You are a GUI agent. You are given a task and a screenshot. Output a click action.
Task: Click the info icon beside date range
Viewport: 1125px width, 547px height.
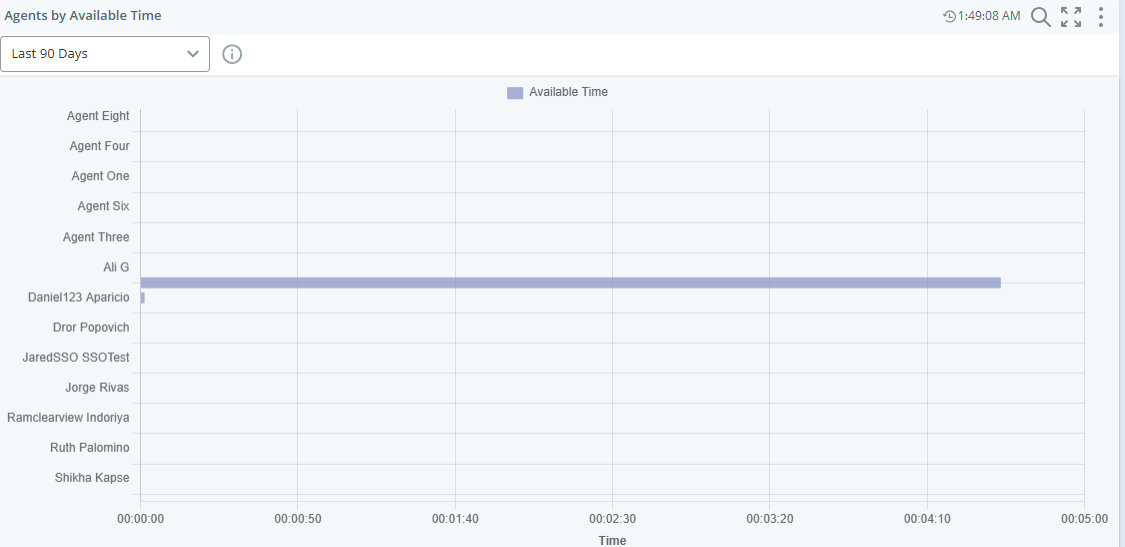point(232,54)
